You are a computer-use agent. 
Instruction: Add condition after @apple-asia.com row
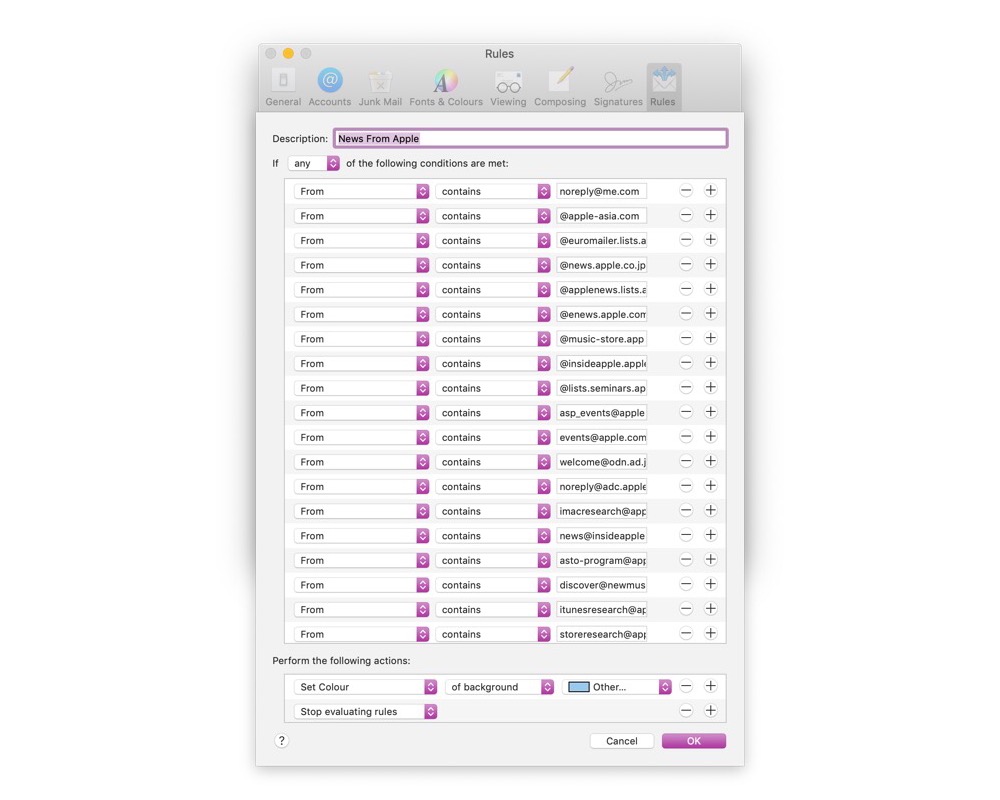pyautogui.click(x=710, y=215)
